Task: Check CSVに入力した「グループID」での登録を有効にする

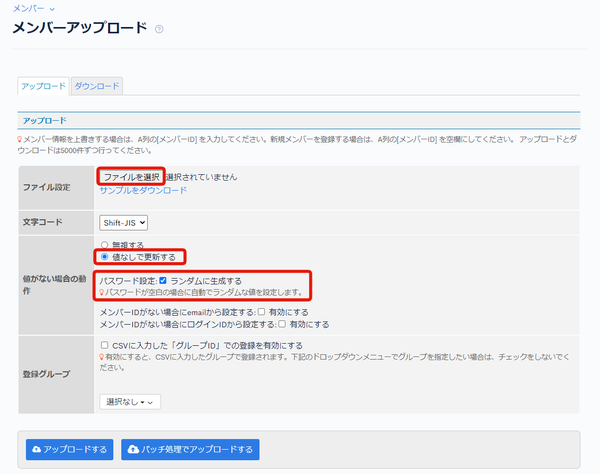Action: tap(104, 345)
